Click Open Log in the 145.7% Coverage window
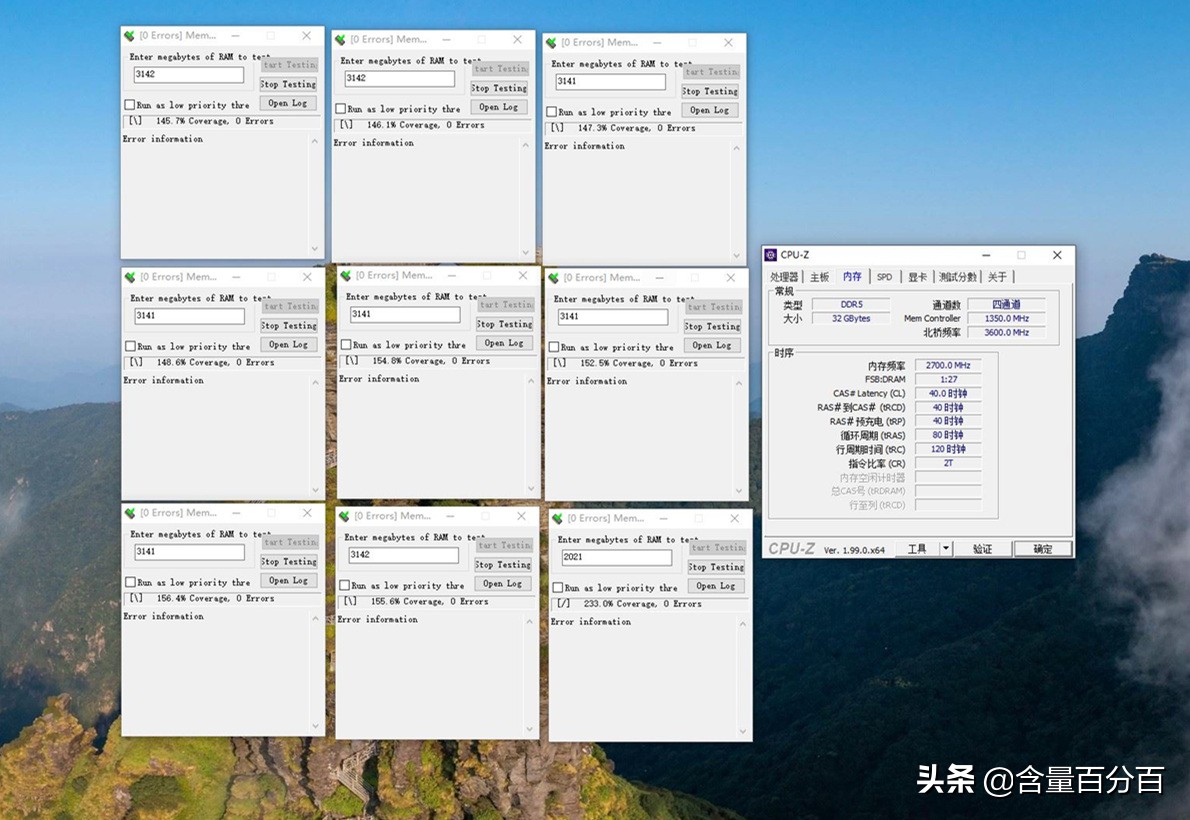 click(287, 103)
